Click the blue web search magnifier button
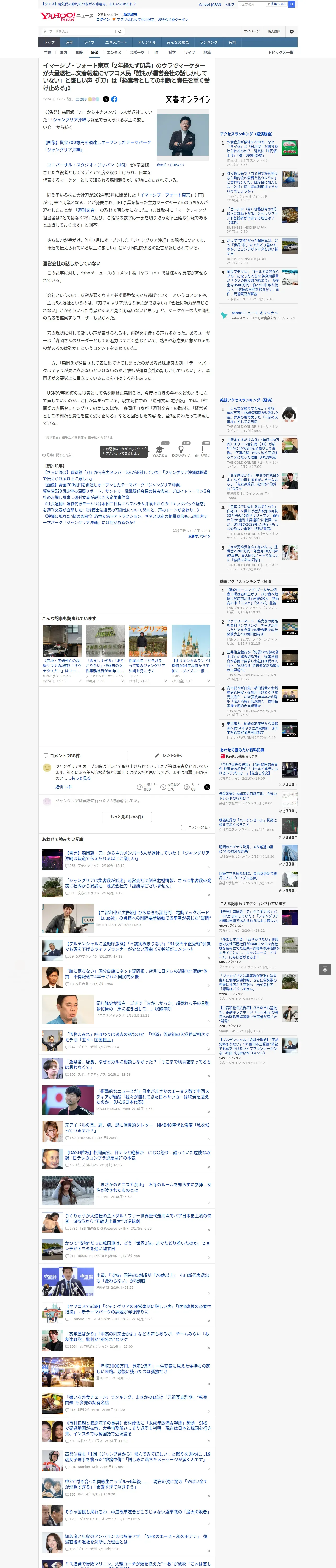This screenshot has height=1568, width=336. coord(292,4)
